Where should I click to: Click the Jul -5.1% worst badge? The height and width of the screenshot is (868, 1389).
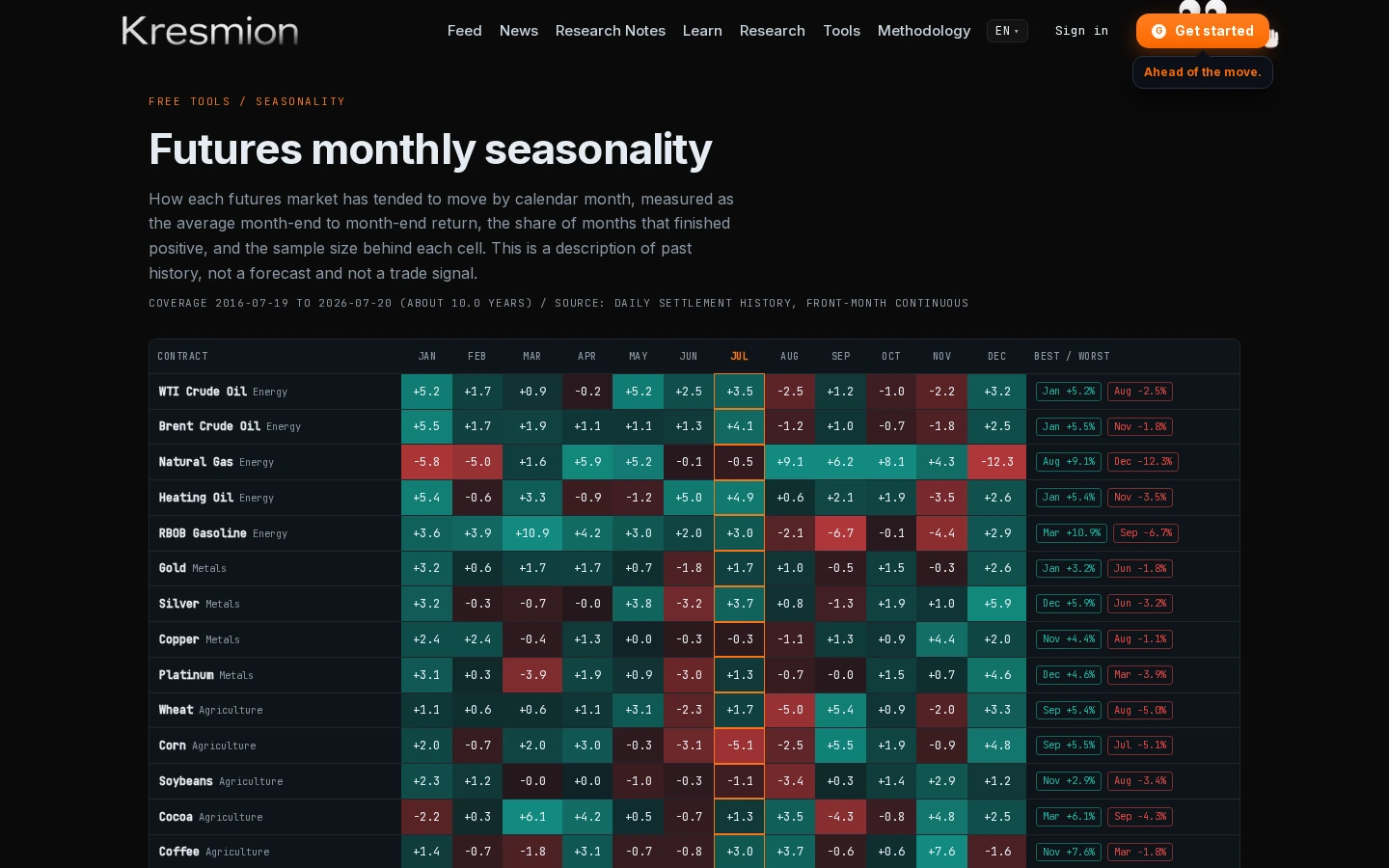1140,746
